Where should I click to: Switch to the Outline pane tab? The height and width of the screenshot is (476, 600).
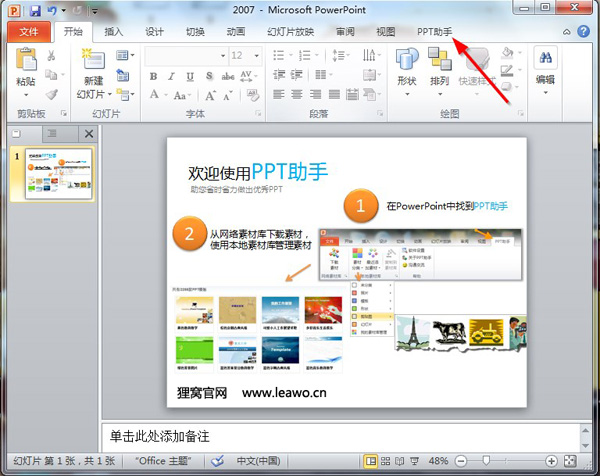(x=52, y=134)
